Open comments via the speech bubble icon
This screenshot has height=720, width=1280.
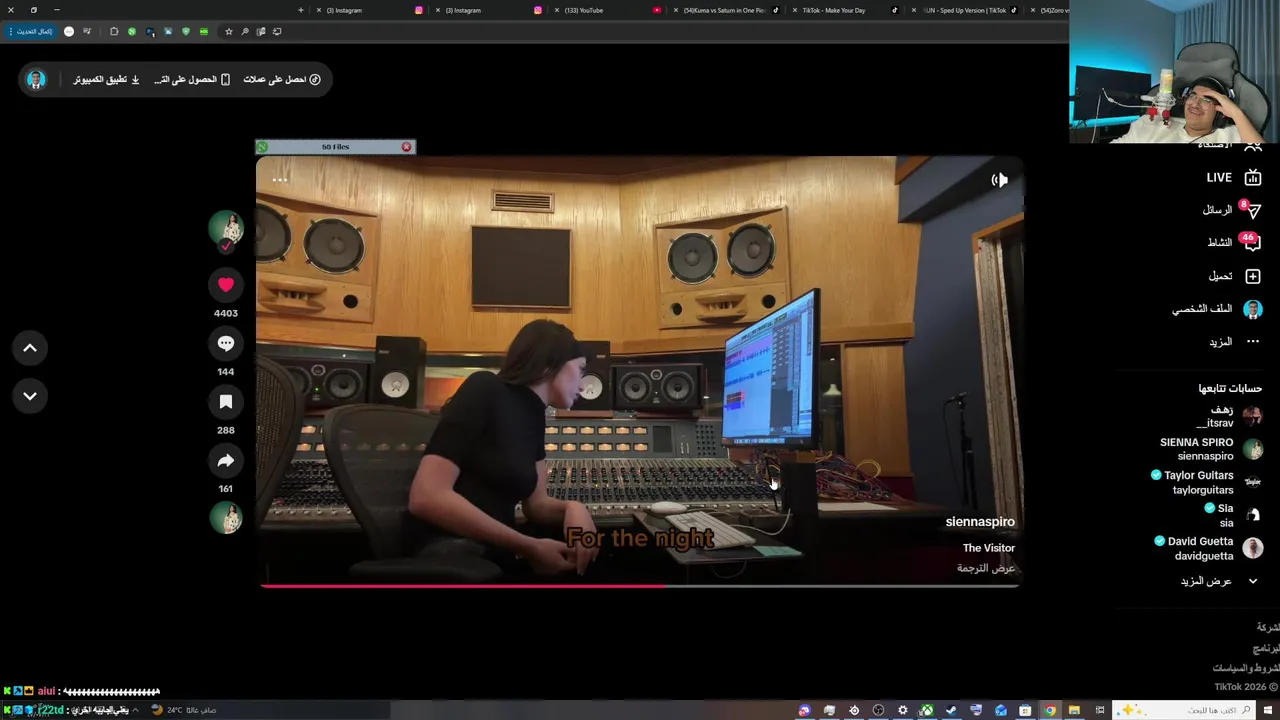pyautogui.click(x=226, y=343)
